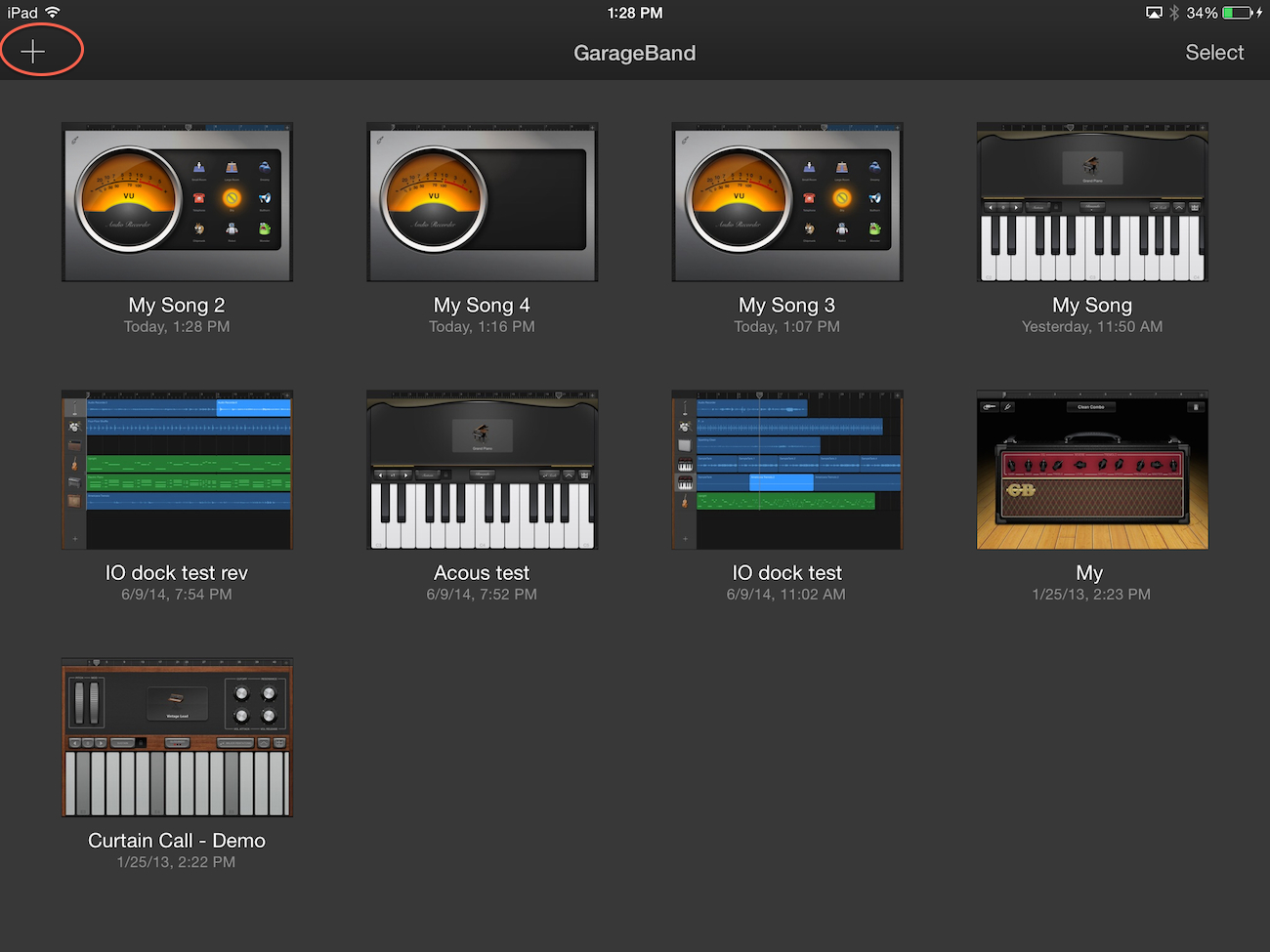Click the "Acous test" title text
Viewport: 1270px width, 952px height.
click(482, 573)
